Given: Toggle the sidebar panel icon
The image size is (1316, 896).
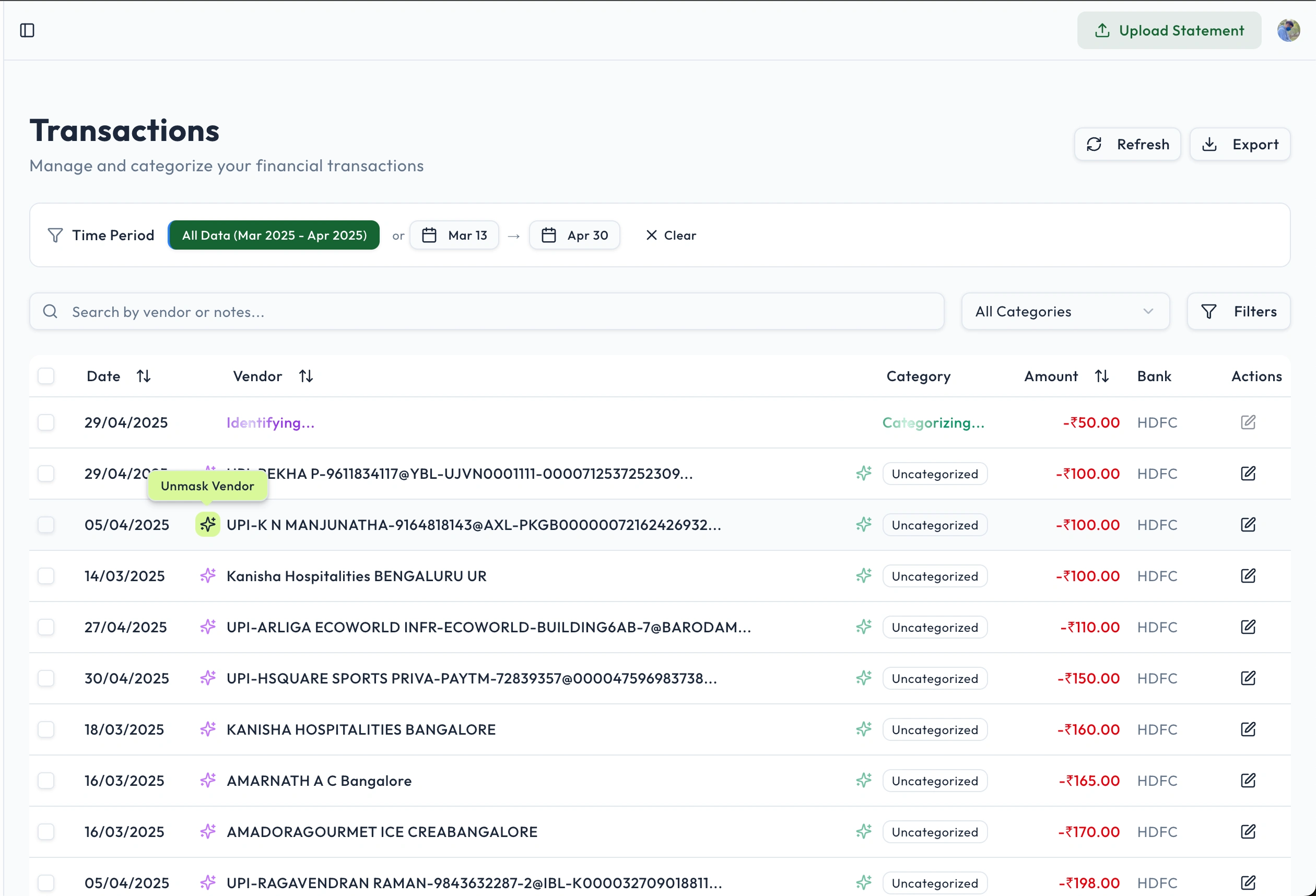Looking at the screenshot, I should tap(27, 30).
